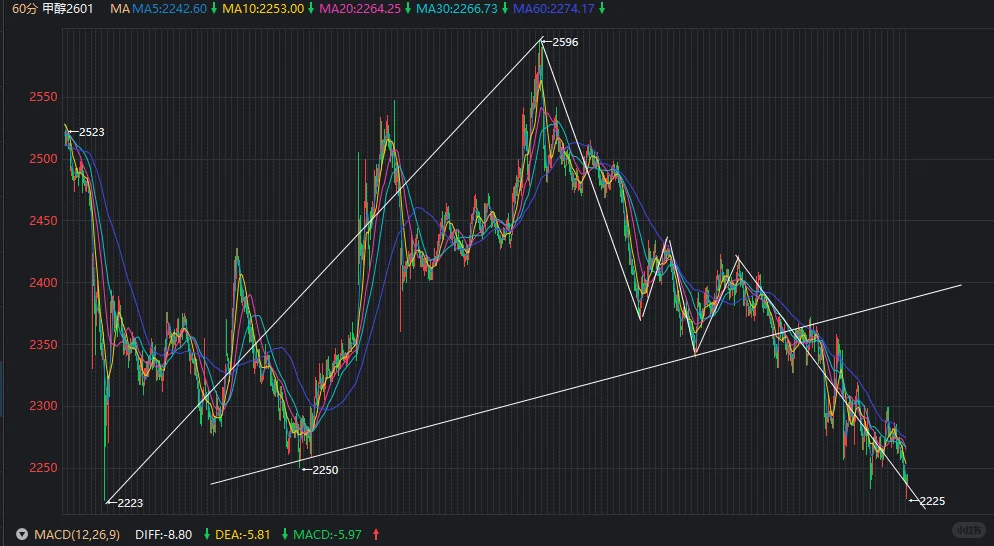
Task: Click the 60分 period label
Action: tap(25, 9)
